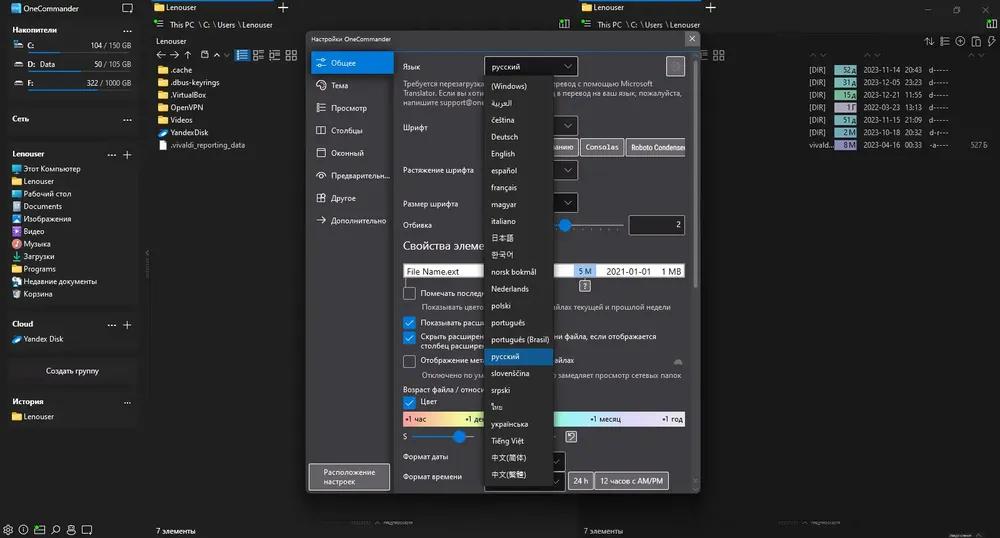Open the Растяжение шрифта dropdown
1000x538 pixels.
[567, 170]
